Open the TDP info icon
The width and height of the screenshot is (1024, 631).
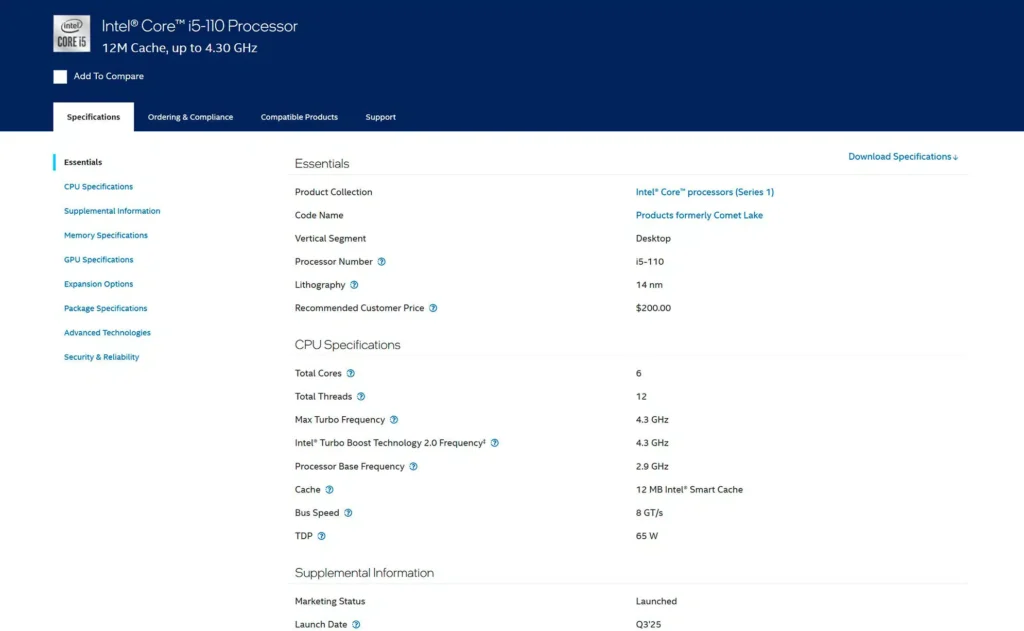[321, 536]
